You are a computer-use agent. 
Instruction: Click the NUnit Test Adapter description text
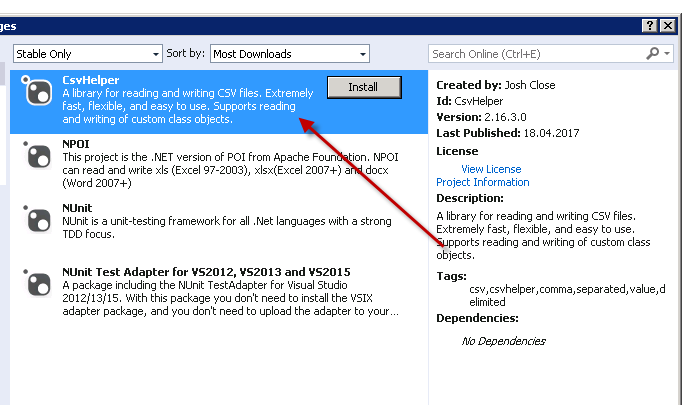coord(230,298)
